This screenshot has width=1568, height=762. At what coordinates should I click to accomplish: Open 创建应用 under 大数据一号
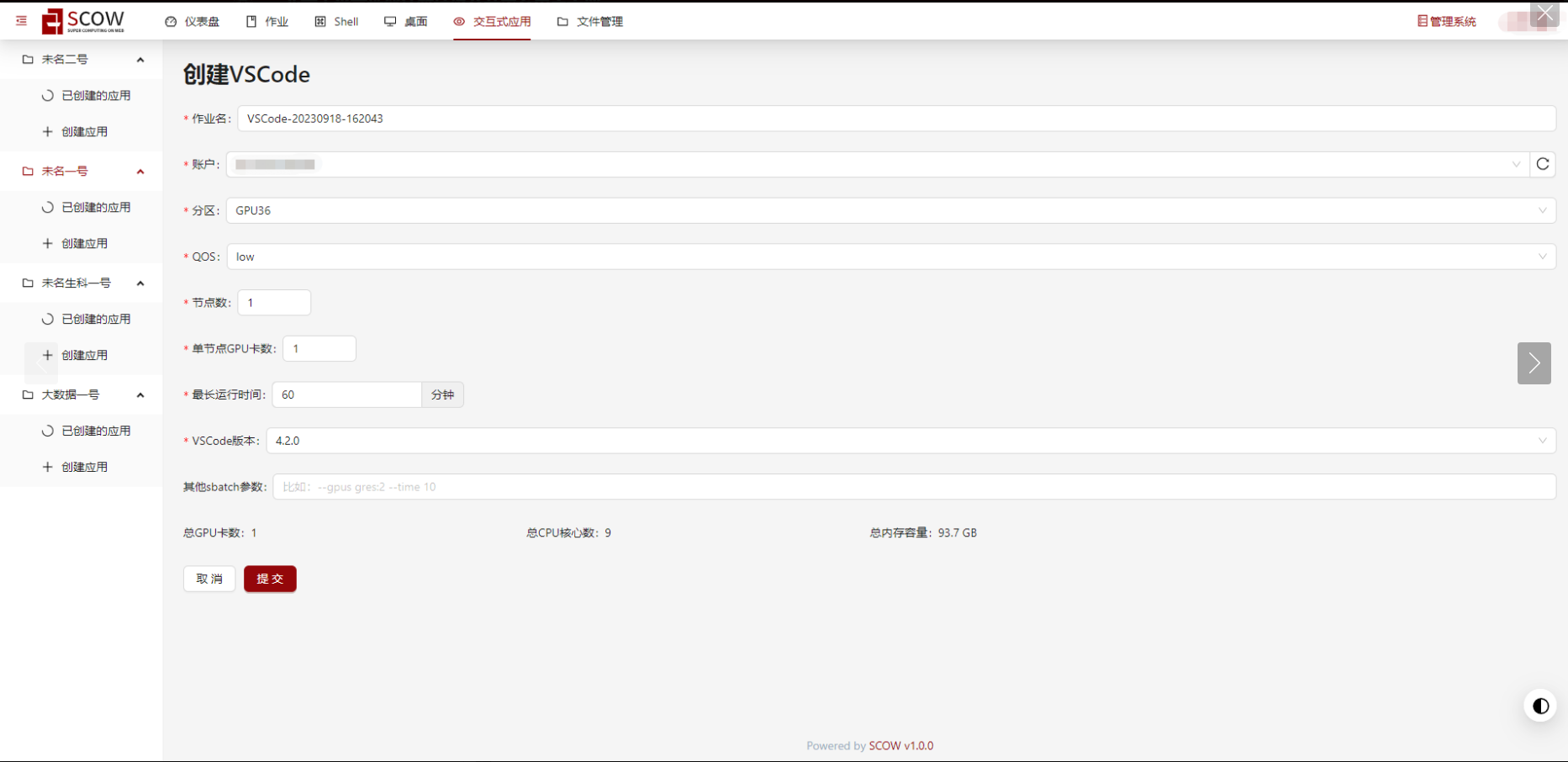[75, 468]
